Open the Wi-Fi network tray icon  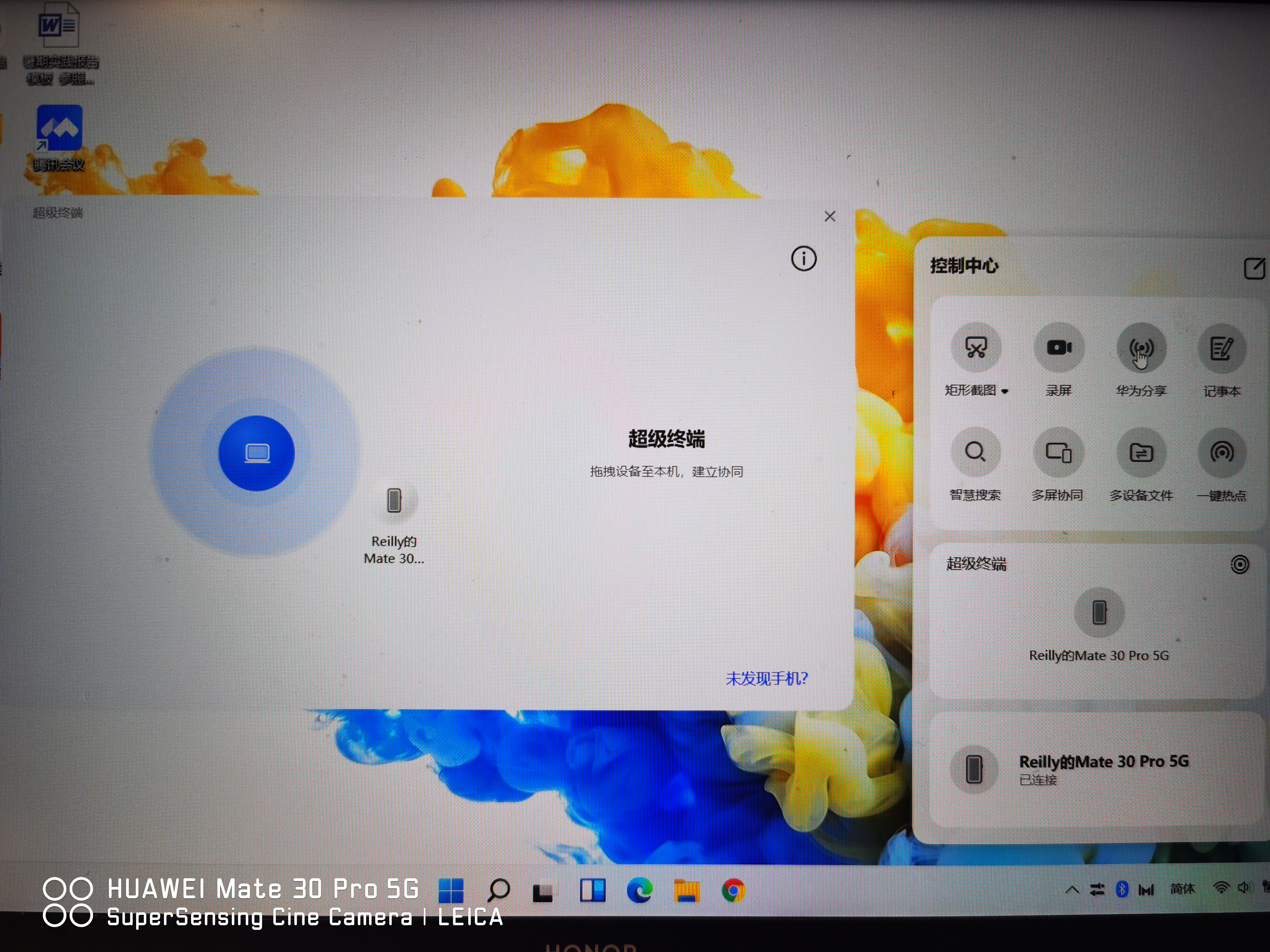point(1221,888)
